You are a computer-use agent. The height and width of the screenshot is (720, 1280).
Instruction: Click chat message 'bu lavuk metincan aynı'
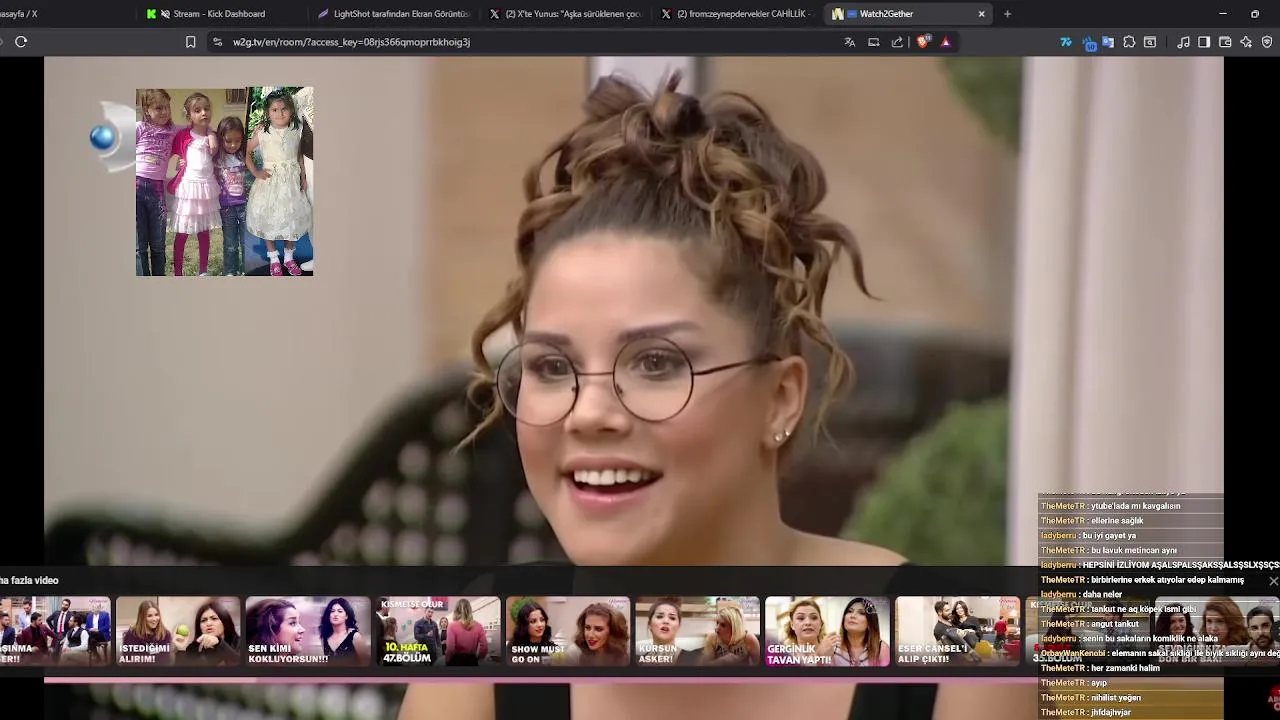click(1133, 550)
